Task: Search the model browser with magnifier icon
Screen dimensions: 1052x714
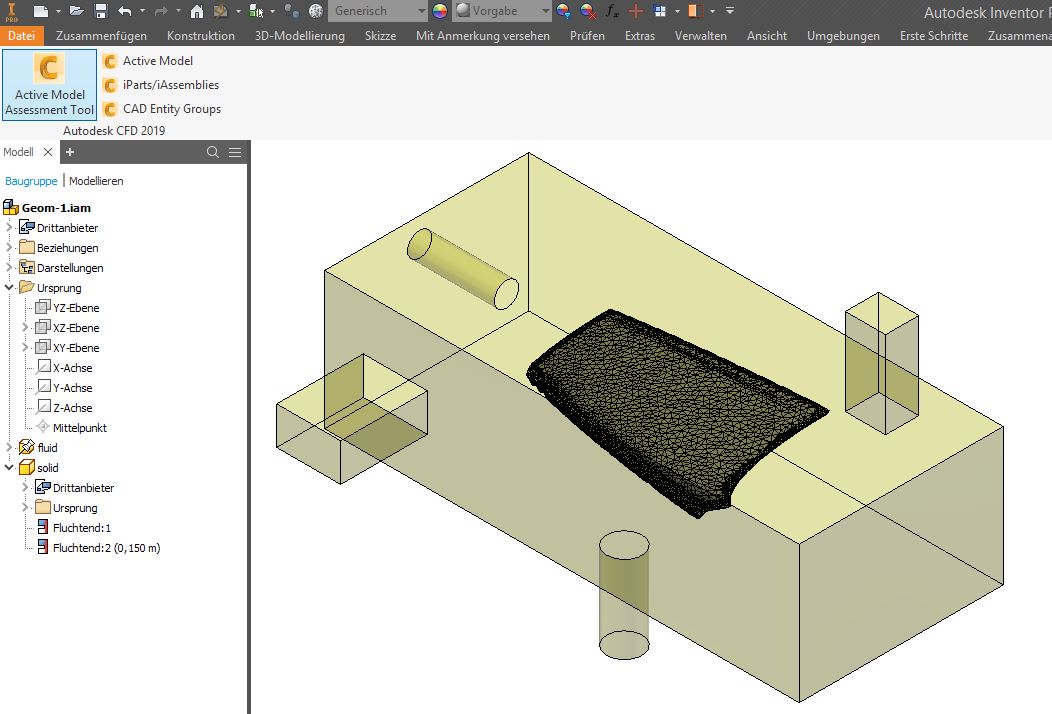Action: [x=211, y=152]
